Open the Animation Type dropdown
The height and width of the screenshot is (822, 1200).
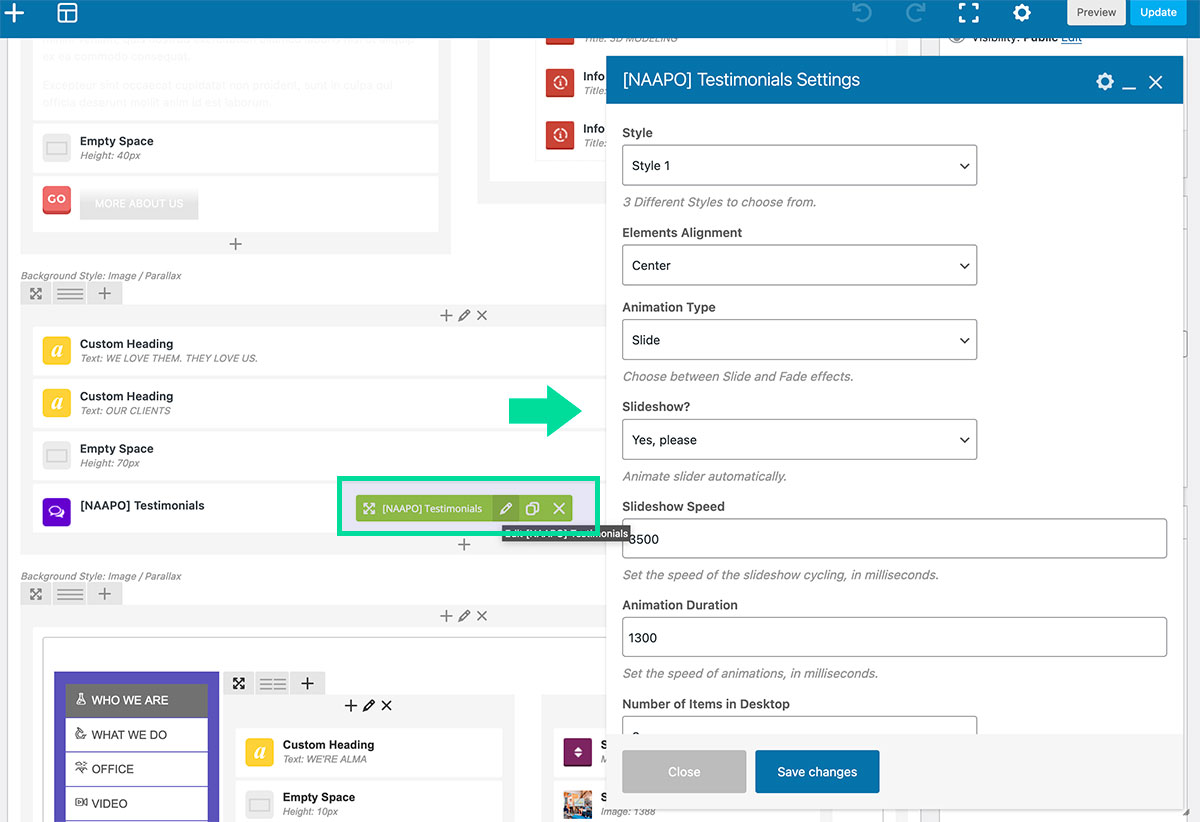pos(799,340)
